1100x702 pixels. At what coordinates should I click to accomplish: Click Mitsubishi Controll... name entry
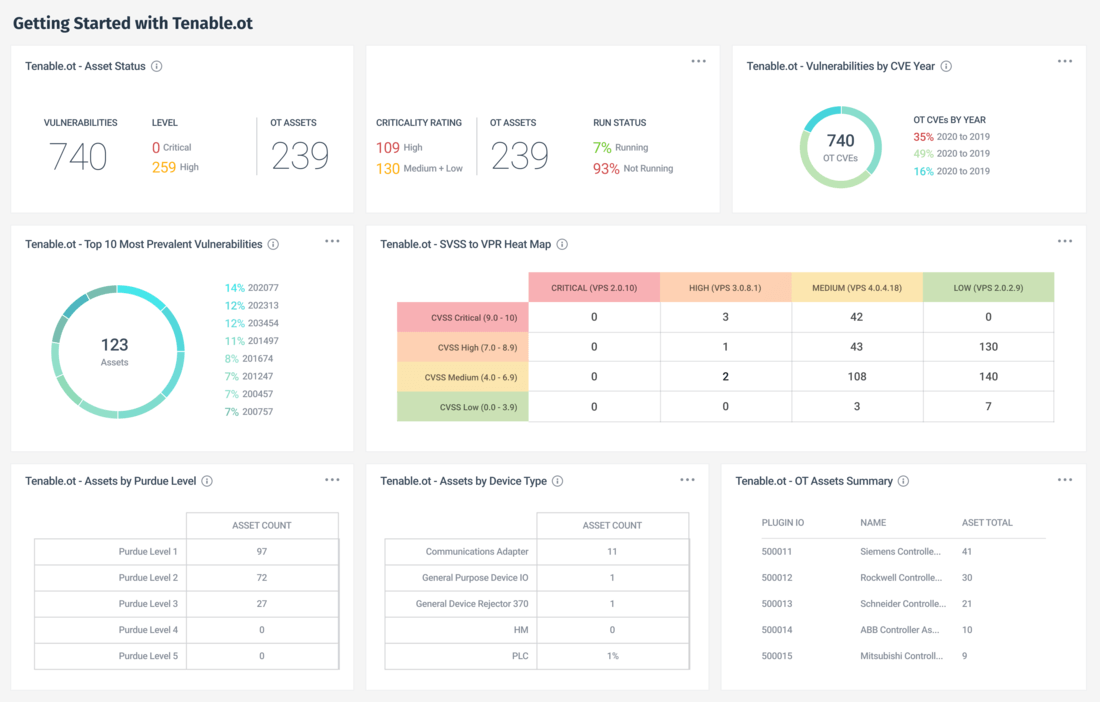(901, 656)
